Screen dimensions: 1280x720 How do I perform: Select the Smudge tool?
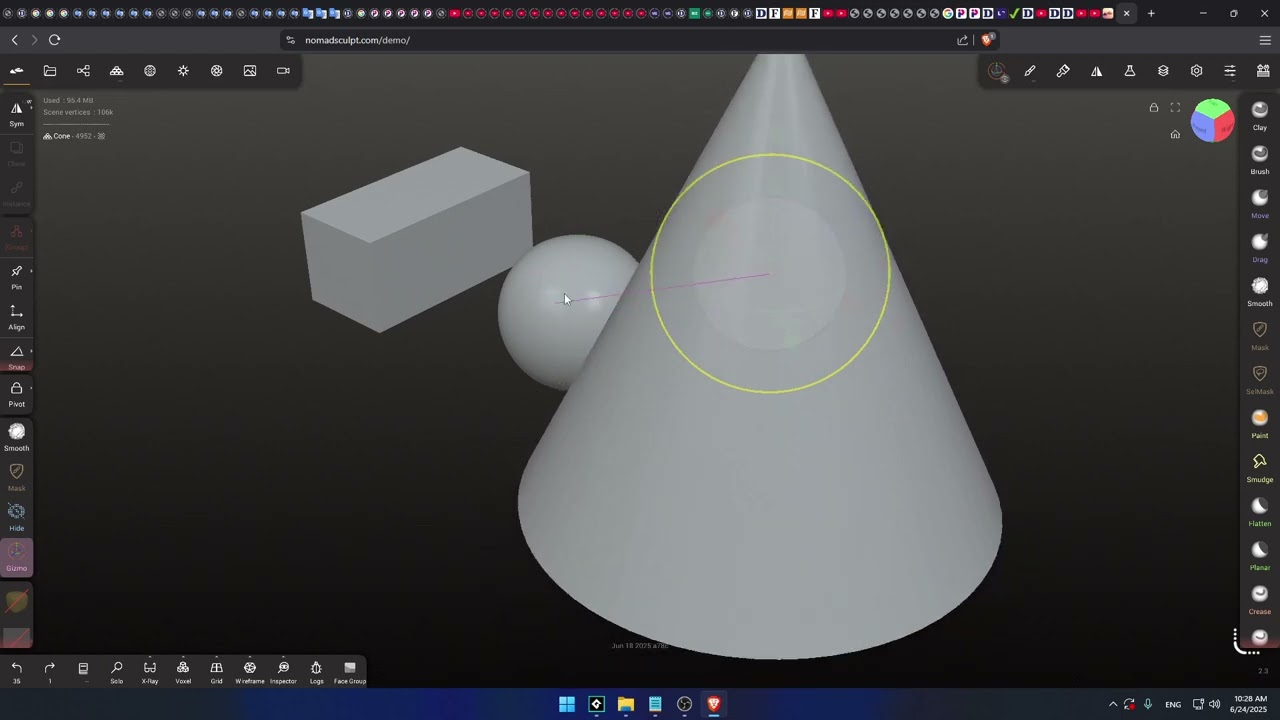click(x=1260, y=467)
